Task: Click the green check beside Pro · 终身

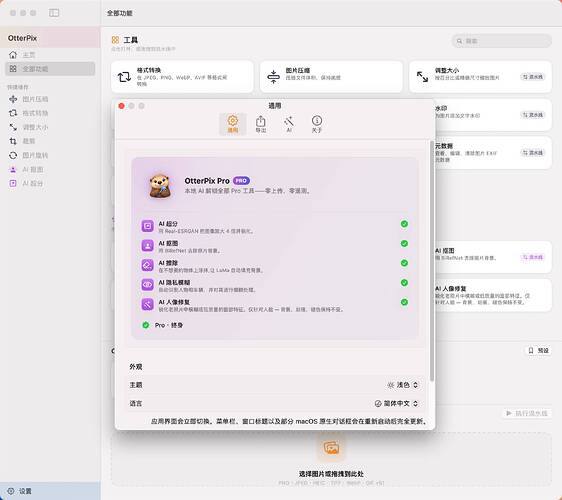Action: click(x=146, y=325)
